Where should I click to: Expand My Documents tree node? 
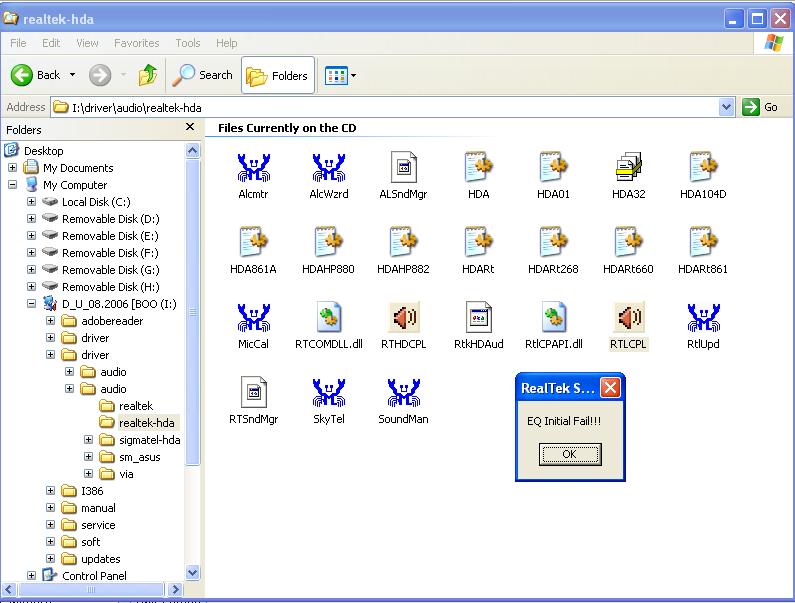point(13,167)
